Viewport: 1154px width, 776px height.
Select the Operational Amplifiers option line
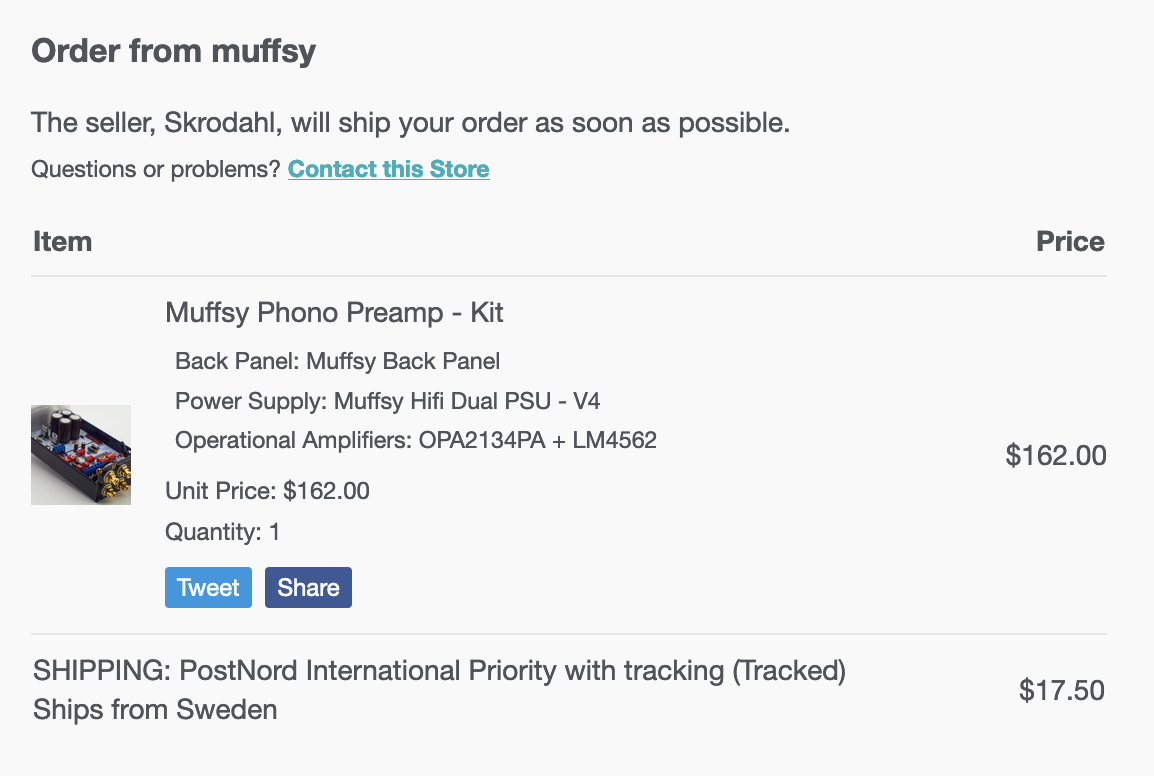(416, 440)
